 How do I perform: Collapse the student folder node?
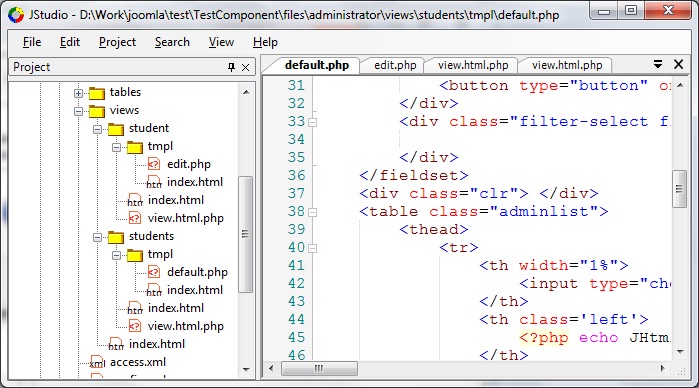pyautogui.click(x=97, y=129)
